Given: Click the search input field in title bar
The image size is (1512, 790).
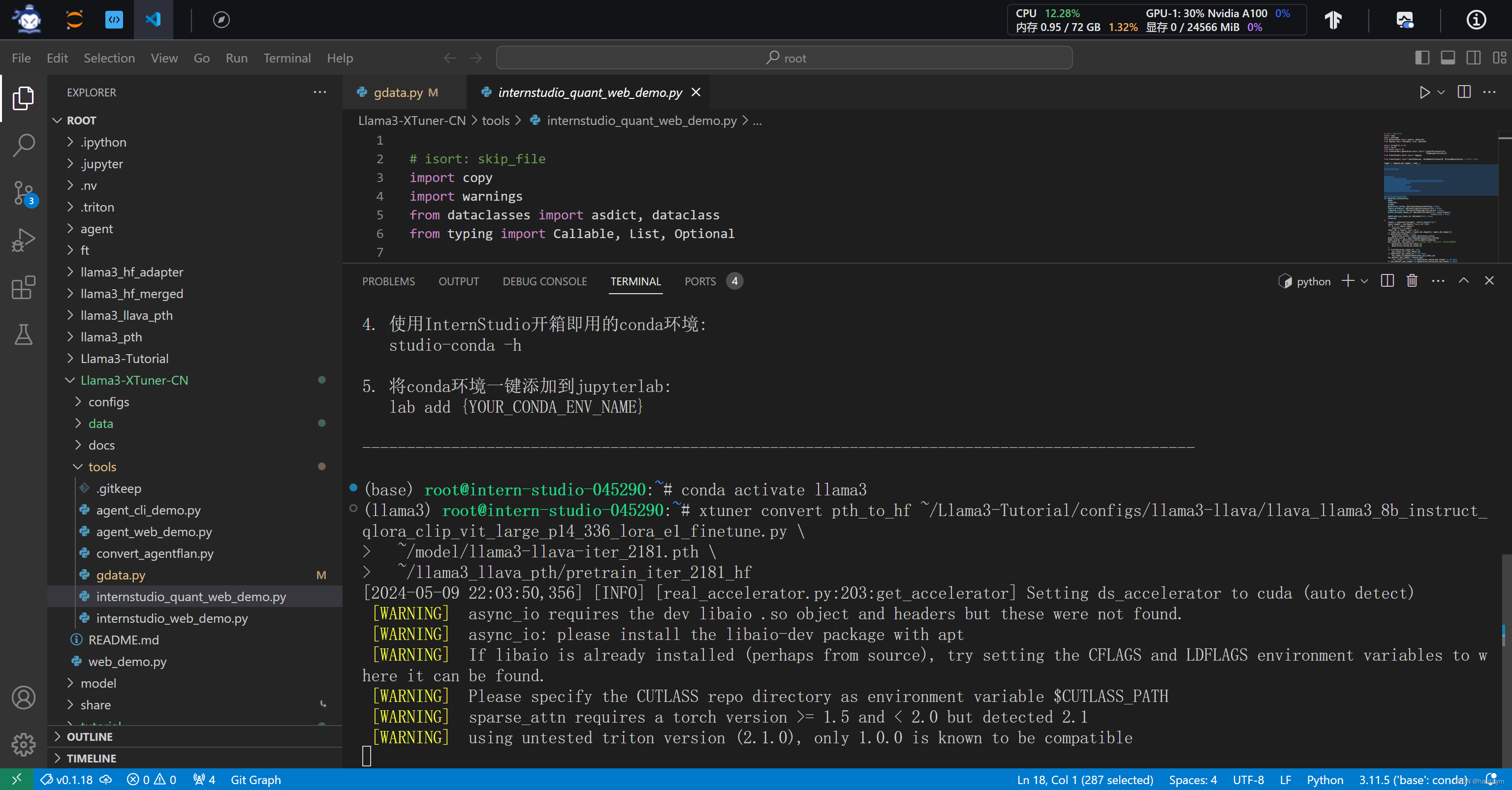Looking at the screenshot, I should click(785, 58).
